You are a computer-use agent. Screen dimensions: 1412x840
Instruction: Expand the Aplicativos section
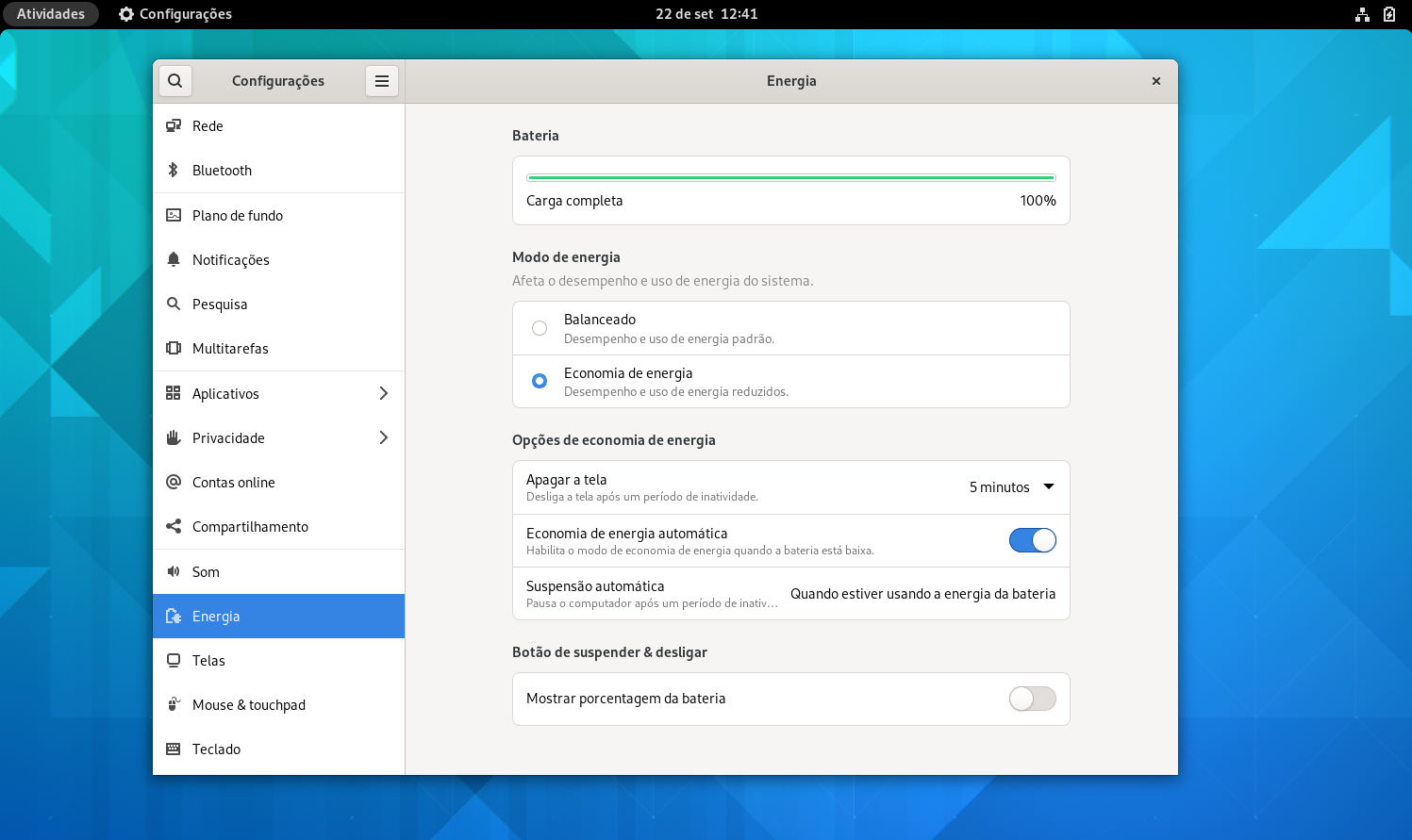point(384,393)
